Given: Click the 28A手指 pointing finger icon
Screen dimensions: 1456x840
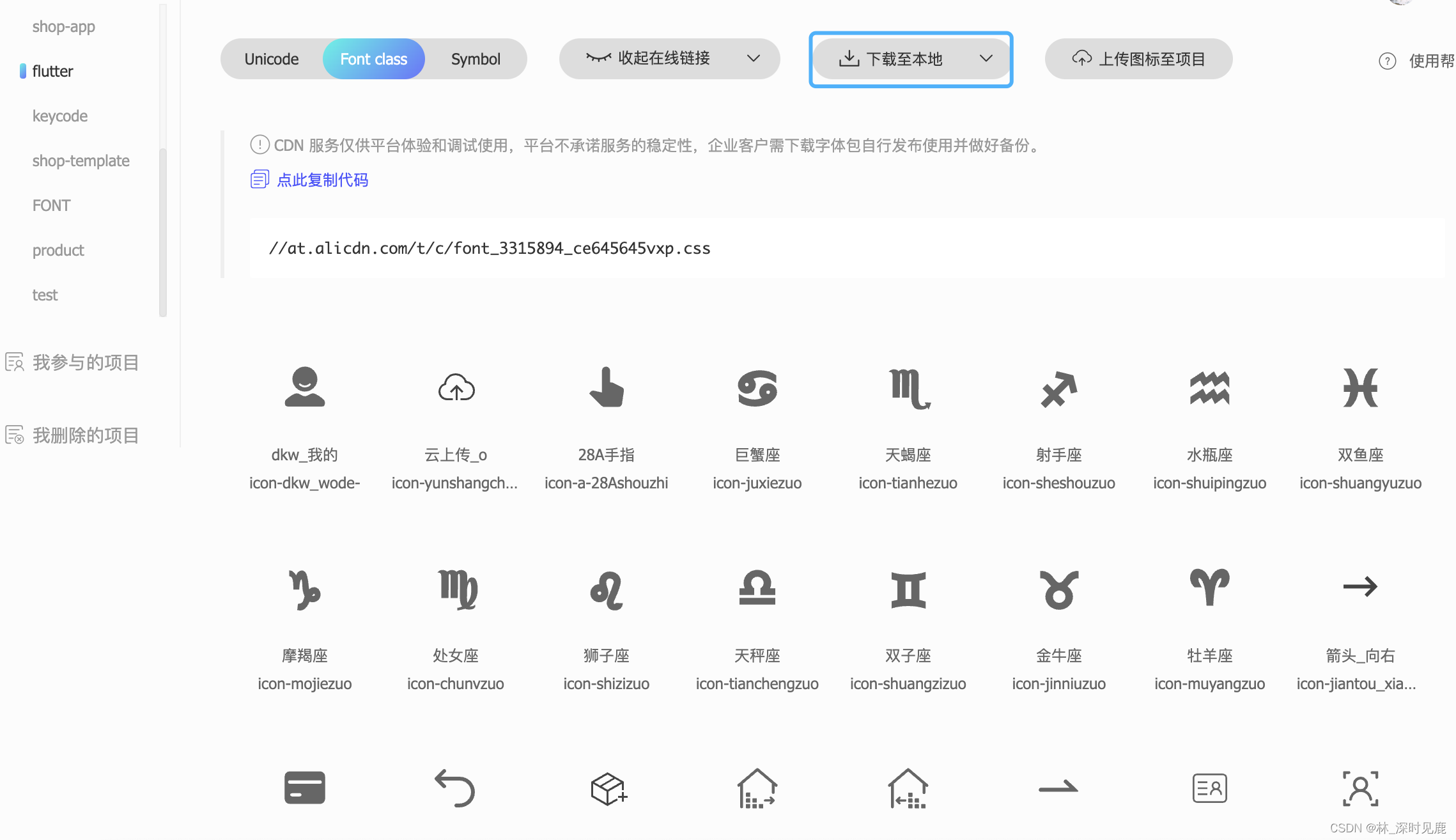Looking at the screenshot, I should 607,387.
